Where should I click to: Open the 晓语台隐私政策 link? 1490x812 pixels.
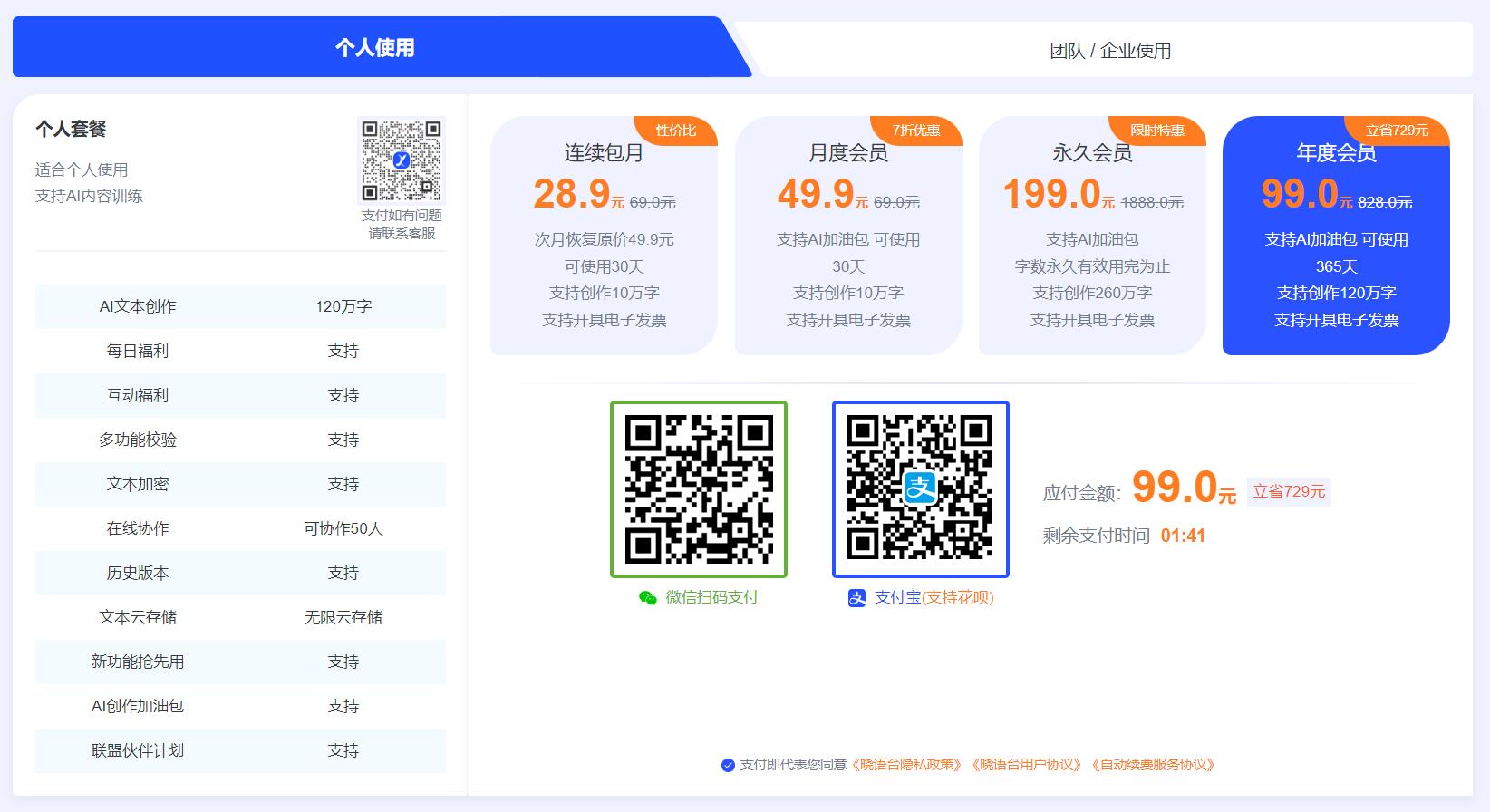coord(907,765)
